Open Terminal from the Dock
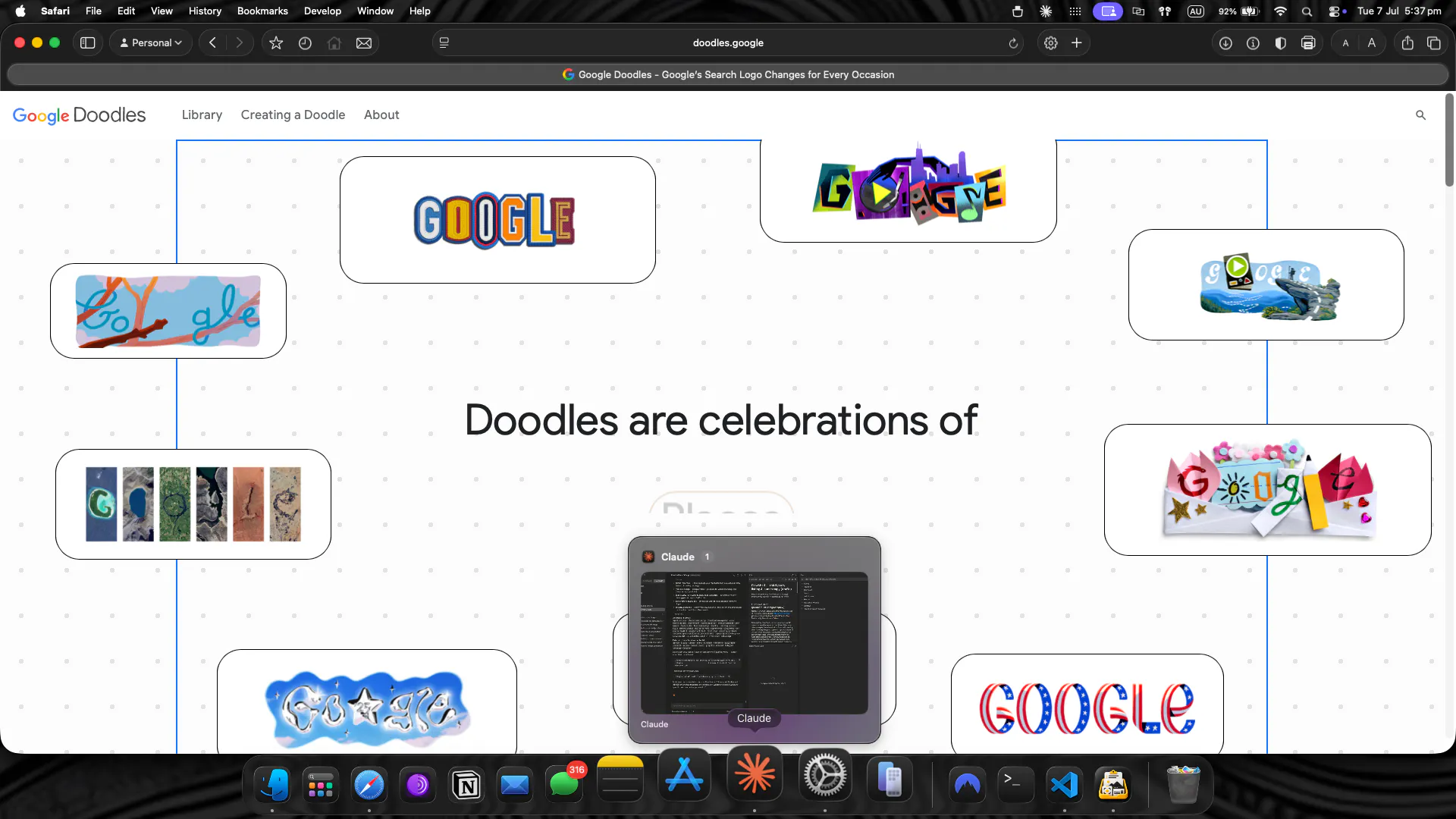 (1016, 785)
